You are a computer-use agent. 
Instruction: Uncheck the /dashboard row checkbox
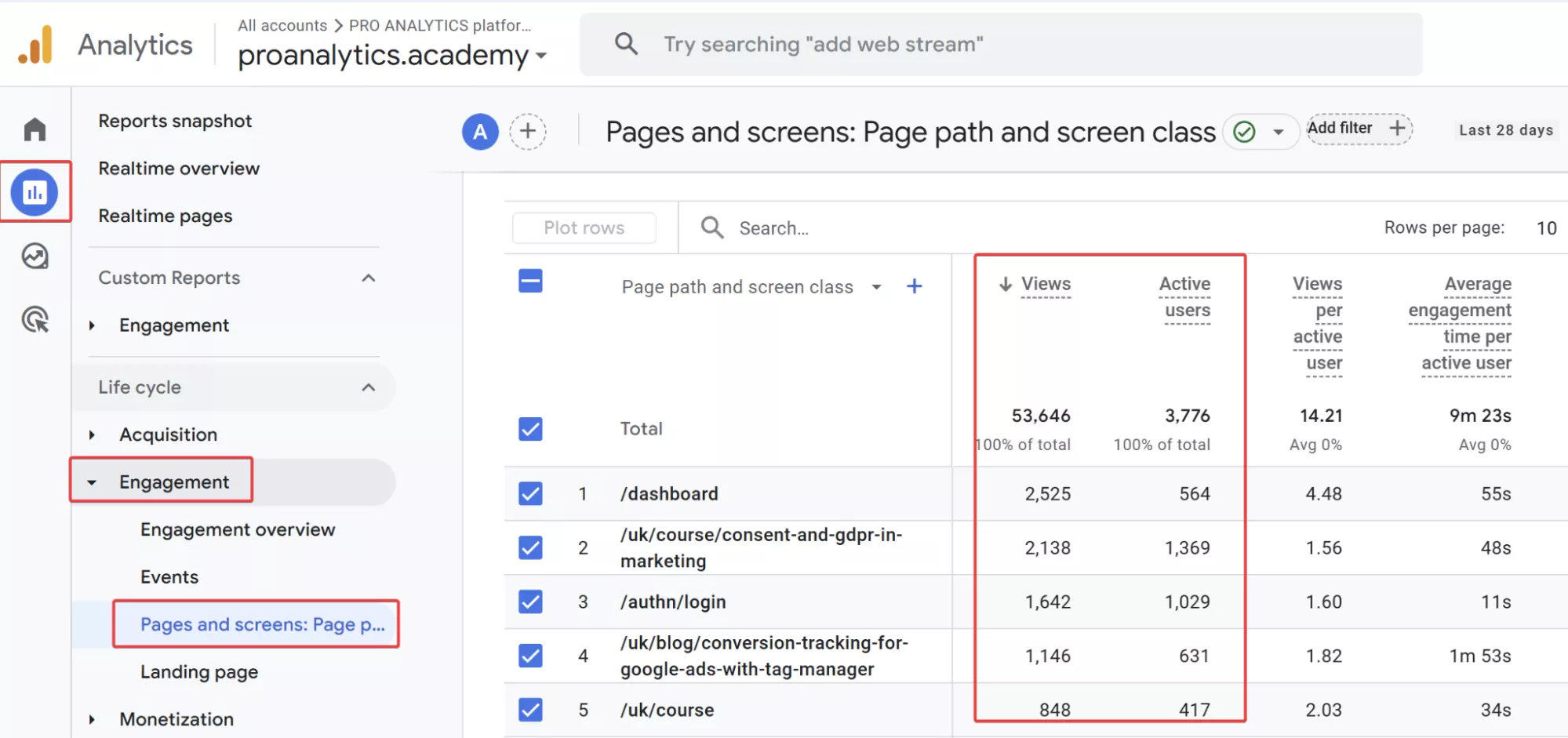click(530, 493)
